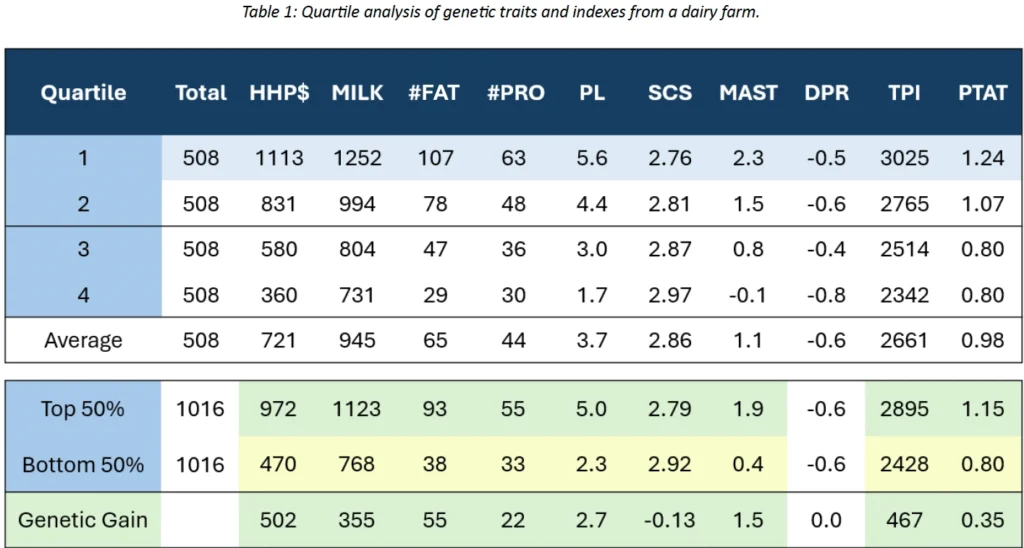Image resolution: width=1024 pixels, height=548 pixels.
Task: Click the HHP$ value 1113
Action: pos(279,158)
